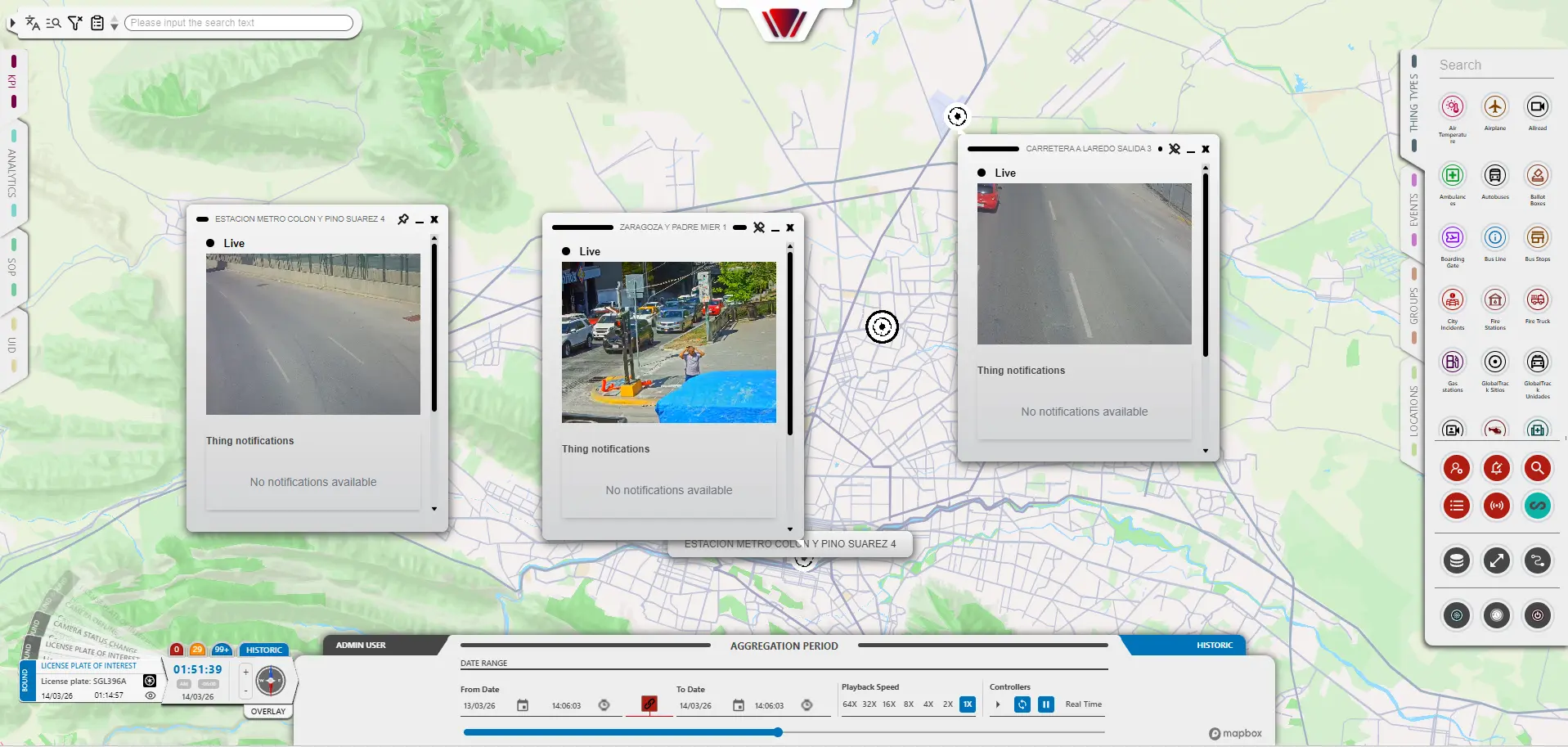
Task: Select the Airplane thing type icon
Action: click(1494, 107)
